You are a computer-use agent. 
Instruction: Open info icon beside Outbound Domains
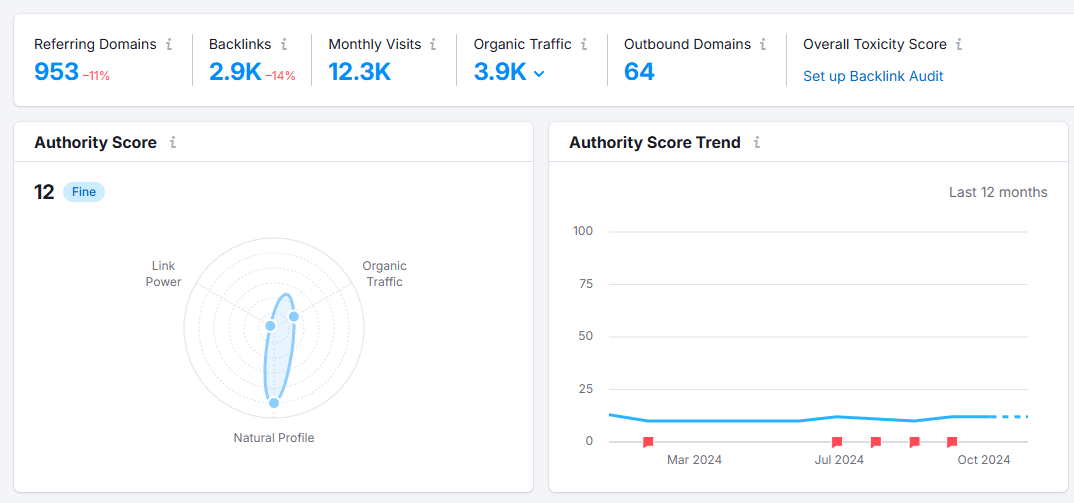[764, 45]
